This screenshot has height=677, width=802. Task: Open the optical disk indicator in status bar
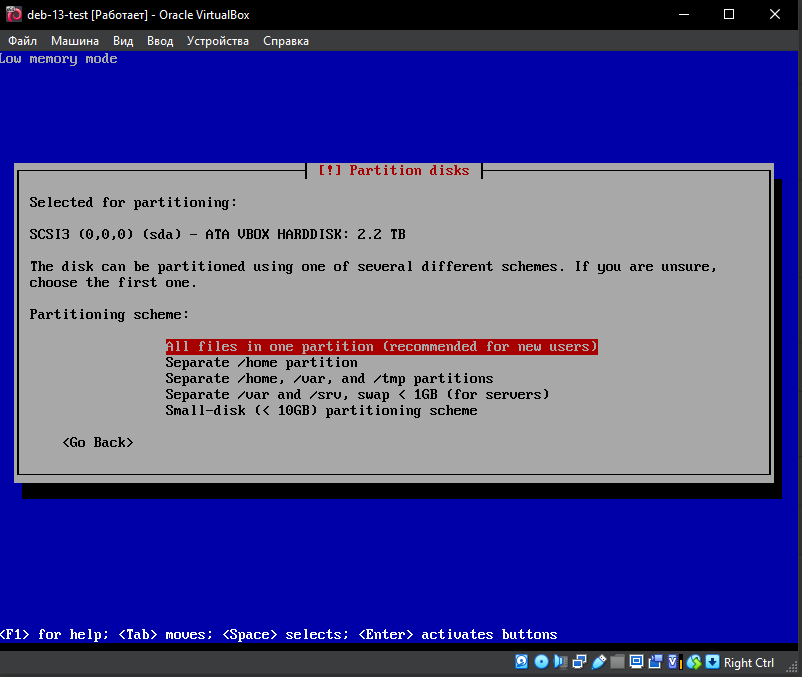point(541,662)
